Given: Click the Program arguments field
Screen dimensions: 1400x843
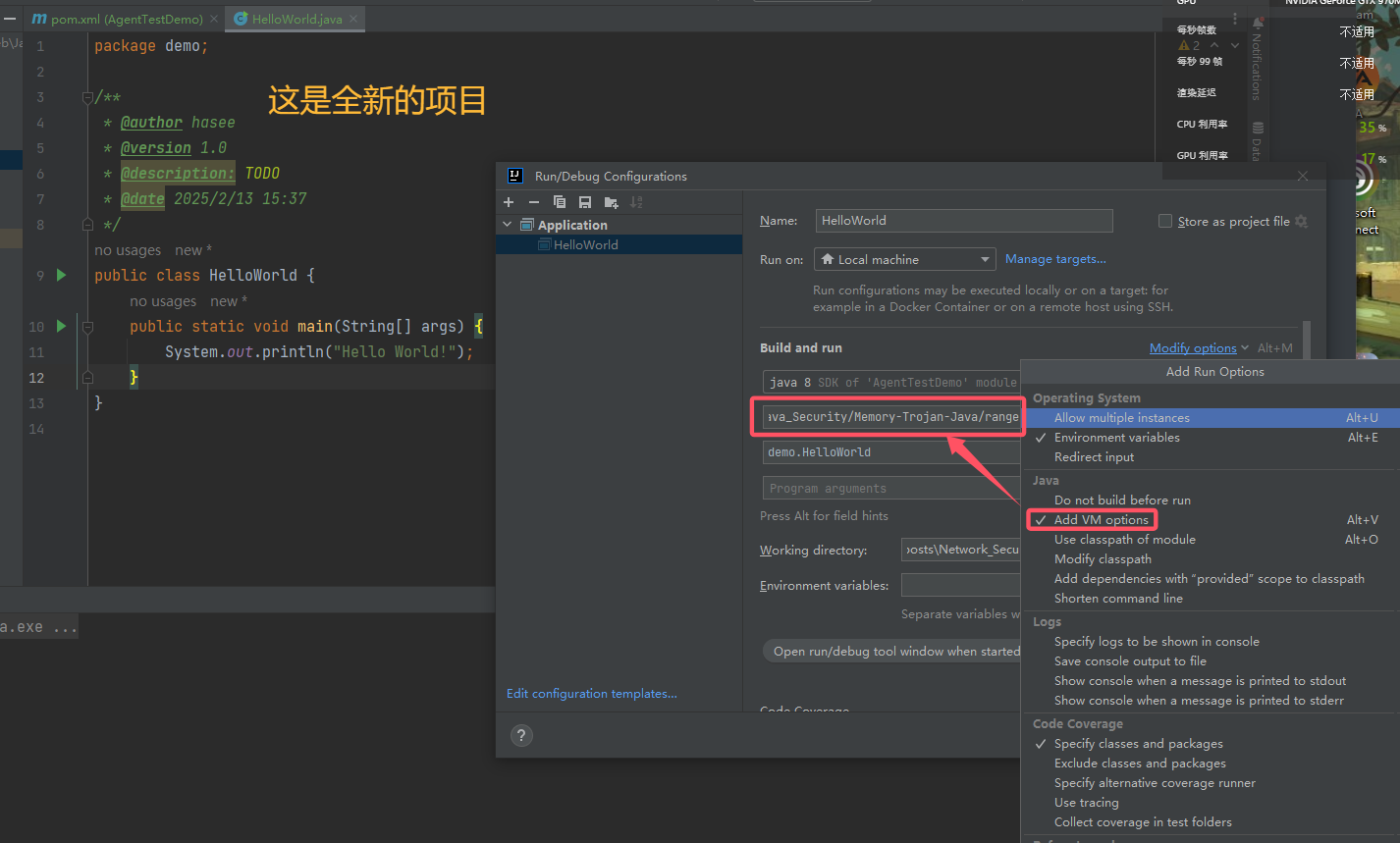Looking at the screenshot, I should (891, 489).
